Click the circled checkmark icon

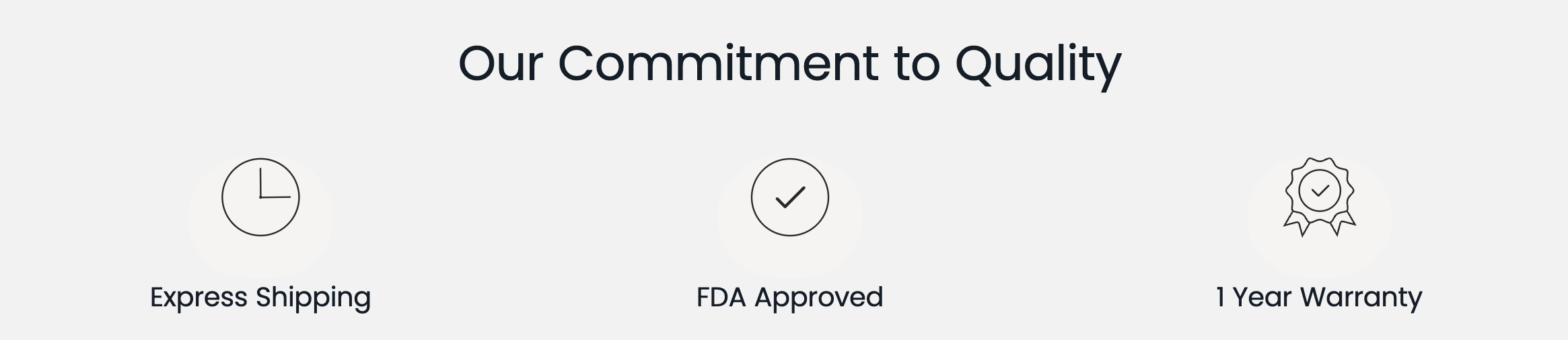[790, 197]
